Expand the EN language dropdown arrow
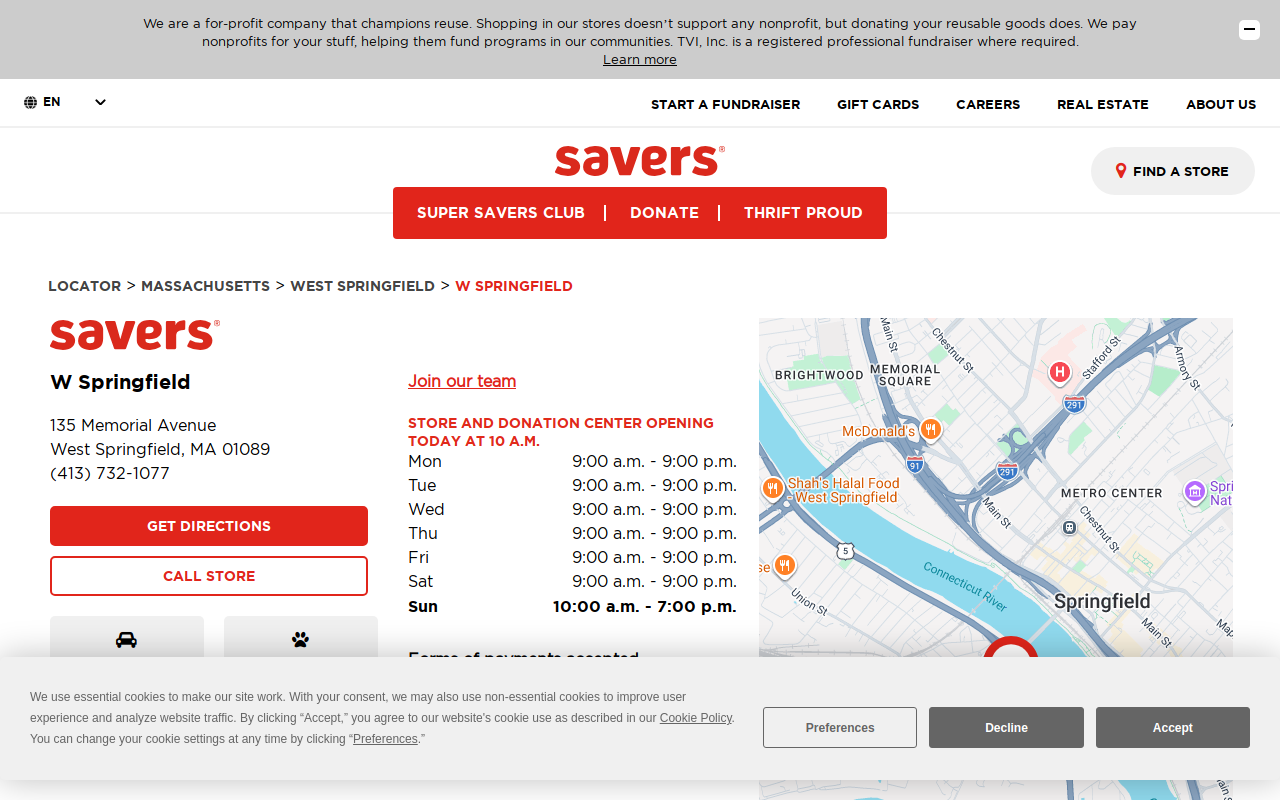Image resolution: width=1280 pixels, height=800 pixels. [x=100, y=102]
